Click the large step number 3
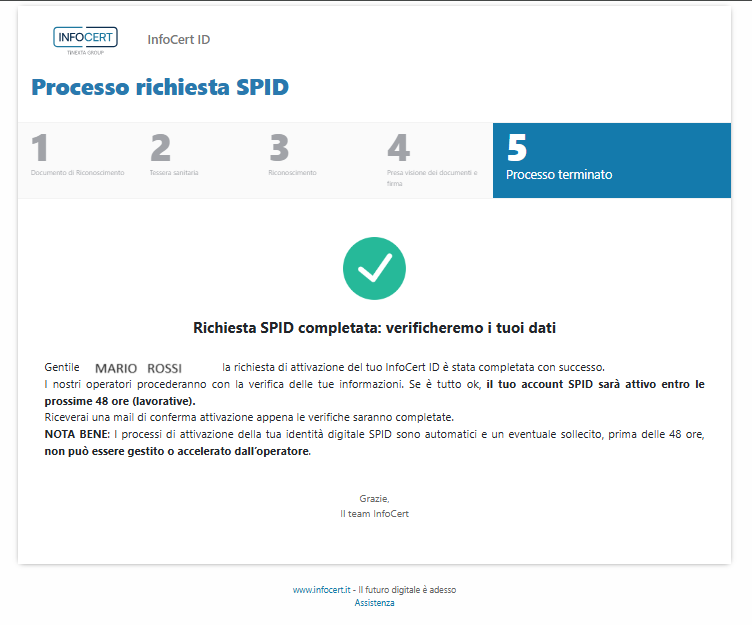Viewport: 752px width, 625px height. 279,148
